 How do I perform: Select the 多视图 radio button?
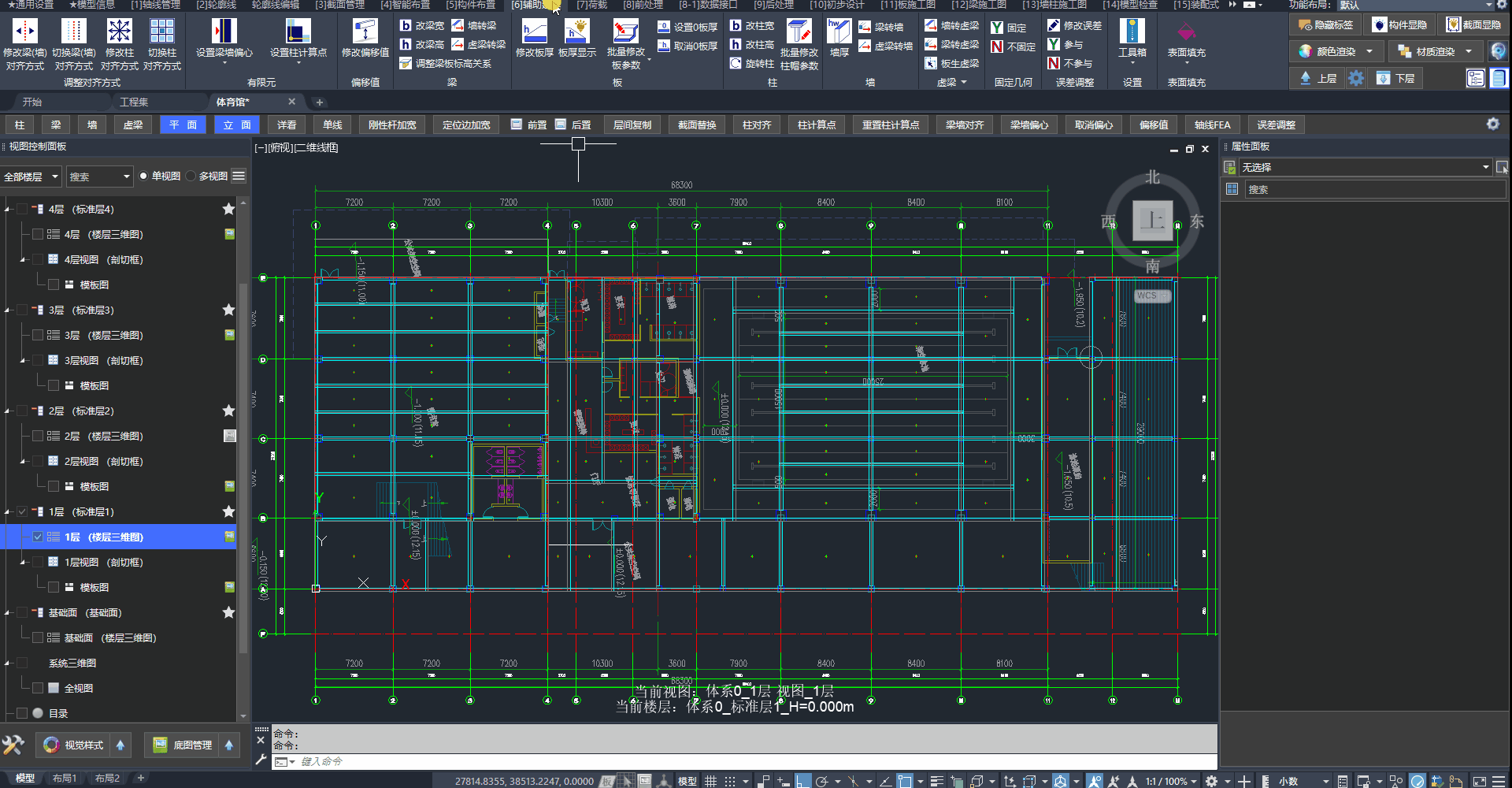(x=191, y=177)
